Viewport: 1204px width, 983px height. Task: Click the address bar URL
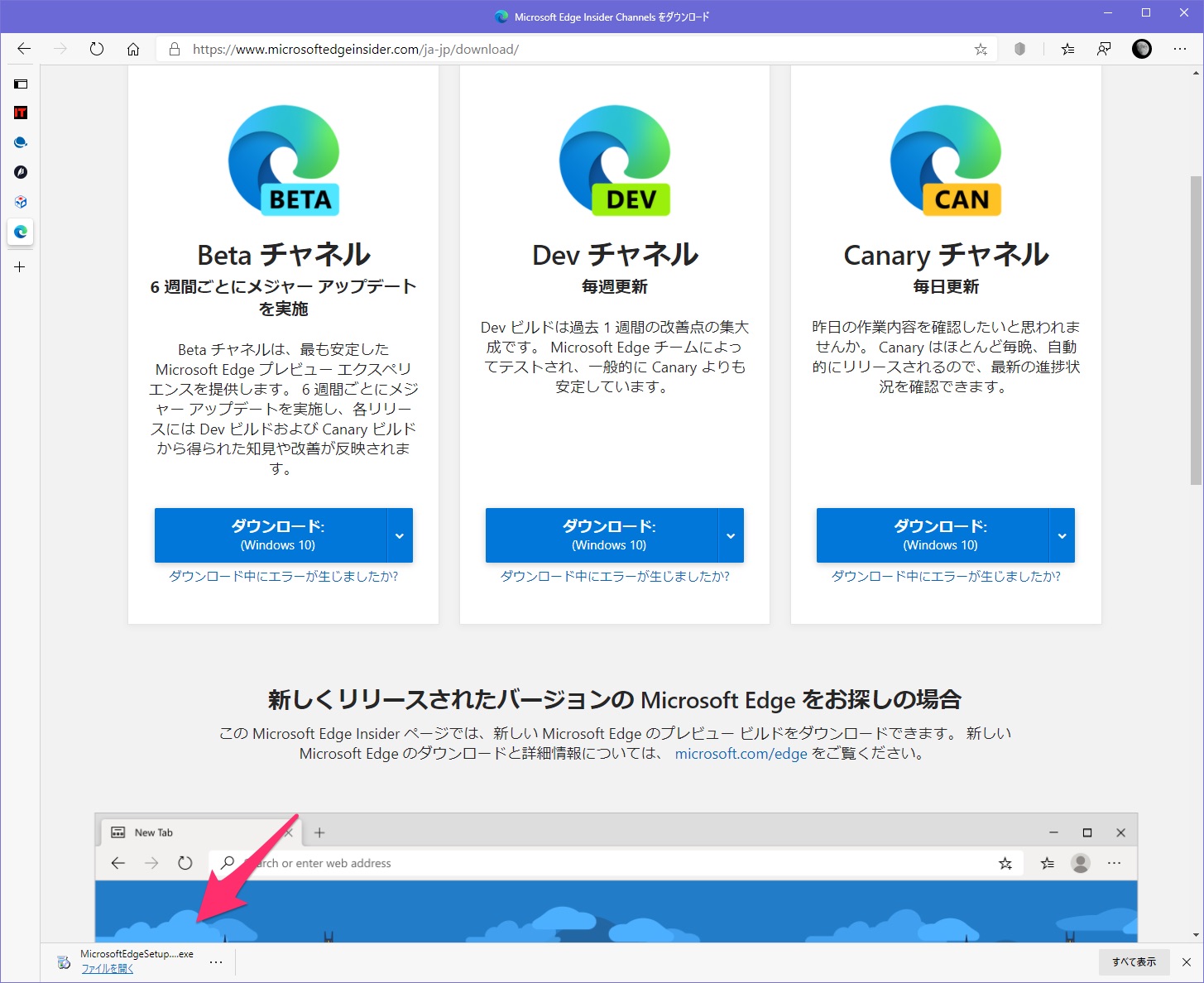click(x=356, y=49)
